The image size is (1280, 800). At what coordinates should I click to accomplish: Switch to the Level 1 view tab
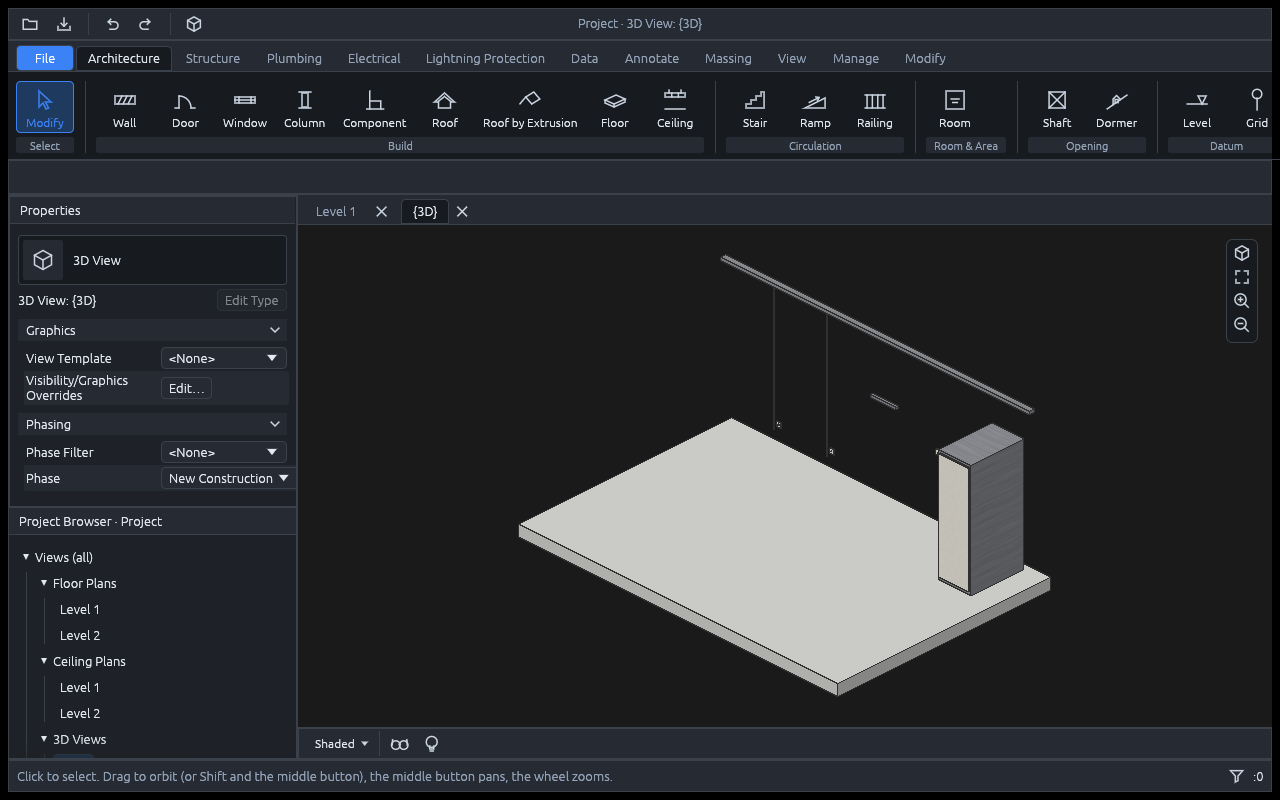click(x=336, y=211)
